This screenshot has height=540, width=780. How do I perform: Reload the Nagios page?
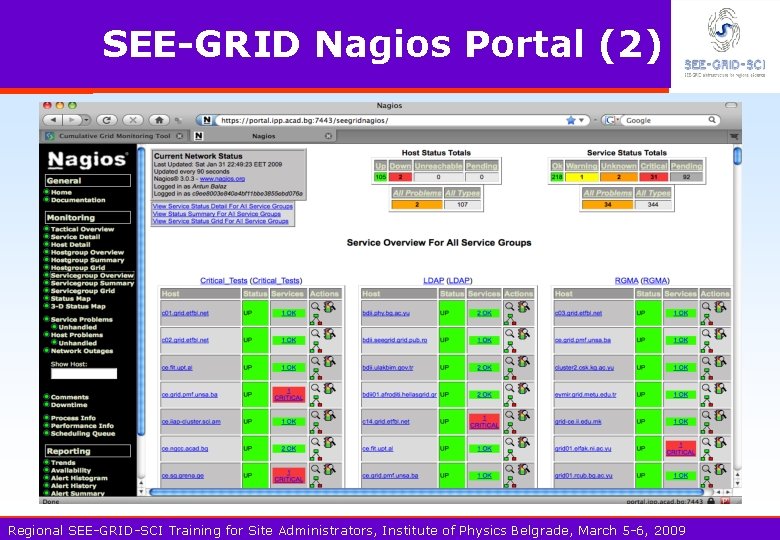click(106, 120)
